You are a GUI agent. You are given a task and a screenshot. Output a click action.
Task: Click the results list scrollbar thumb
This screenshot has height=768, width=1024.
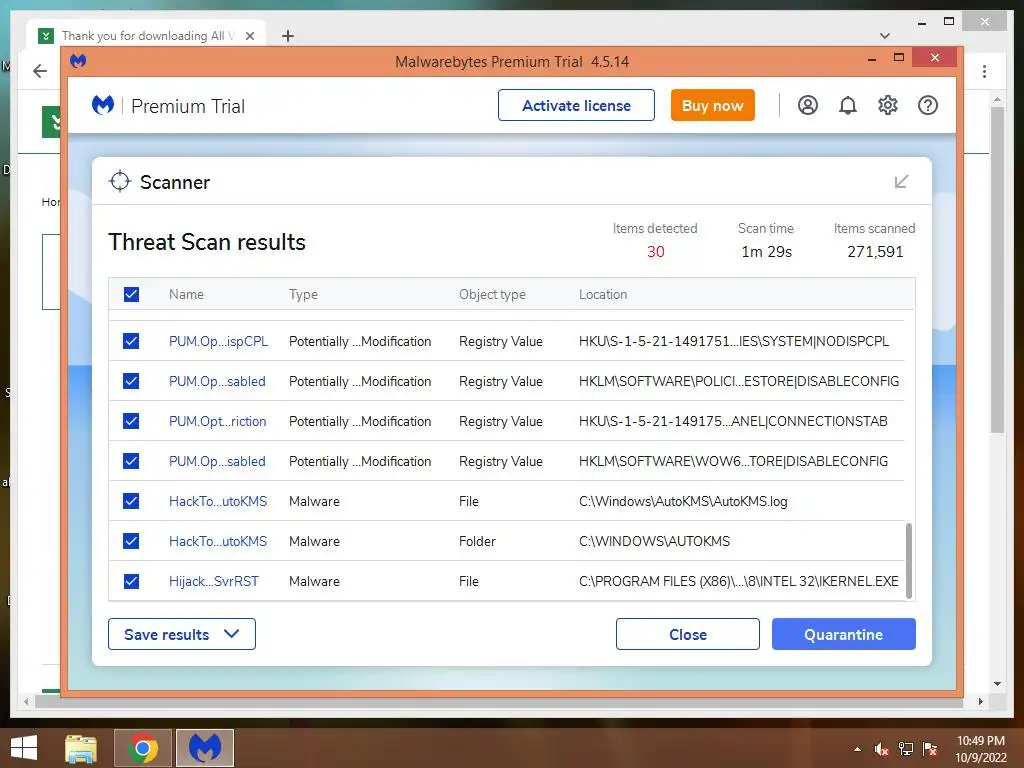tap(908, 560)
